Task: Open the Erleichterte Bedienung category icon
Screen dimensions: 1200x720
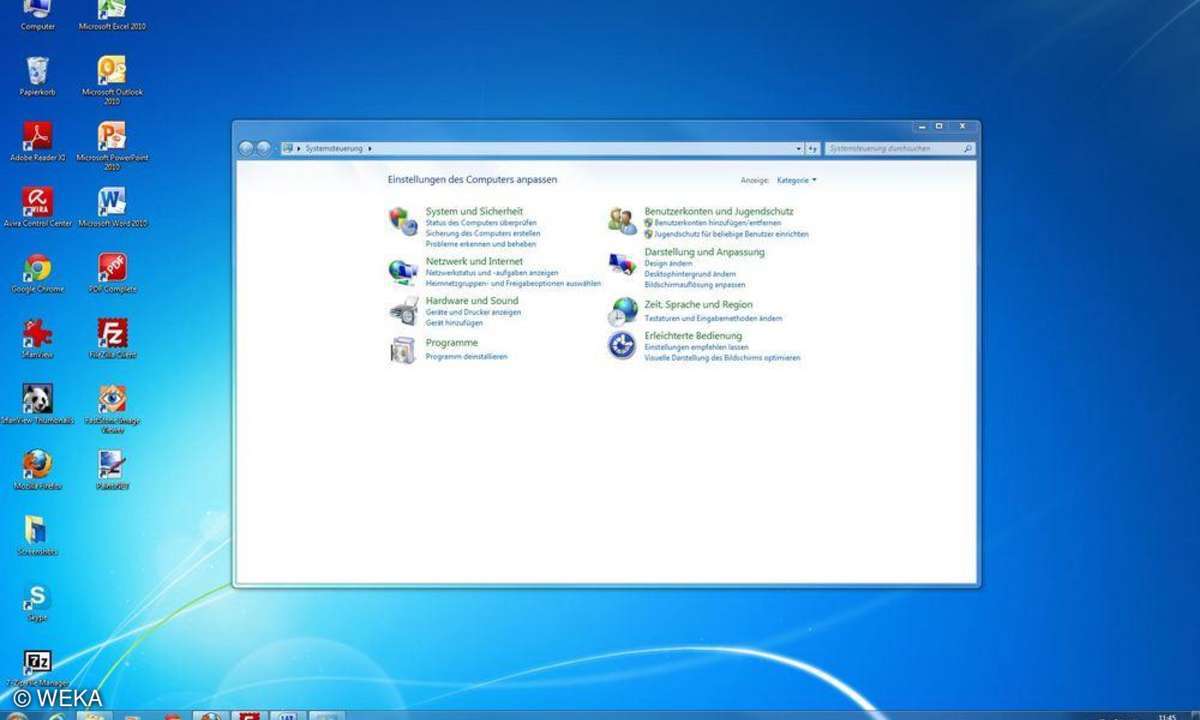Action: coord(622,346)
